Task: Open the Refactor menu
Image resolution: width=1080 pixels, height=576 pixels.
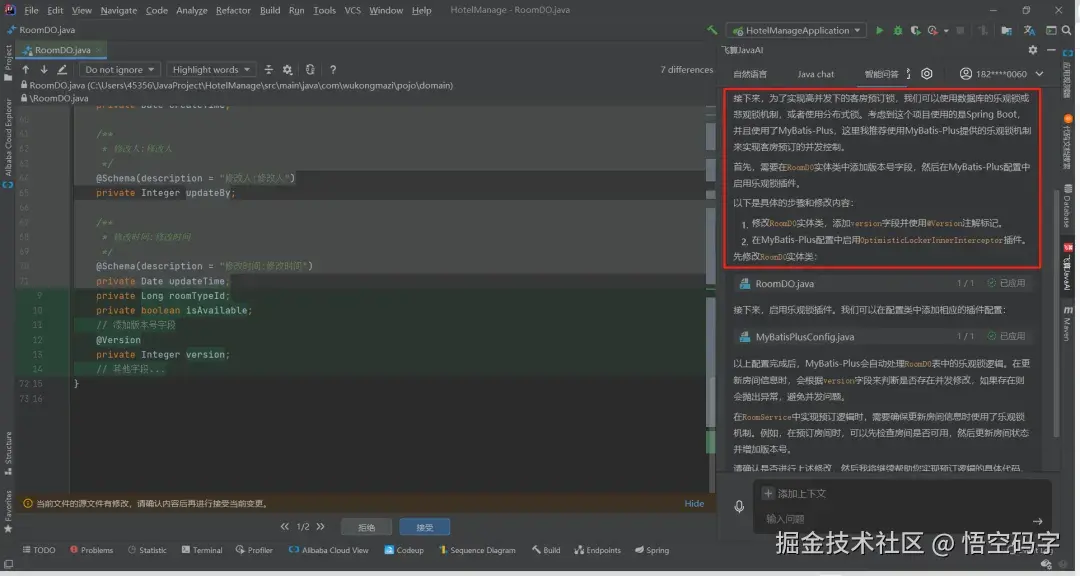Action: click(233, 10)
